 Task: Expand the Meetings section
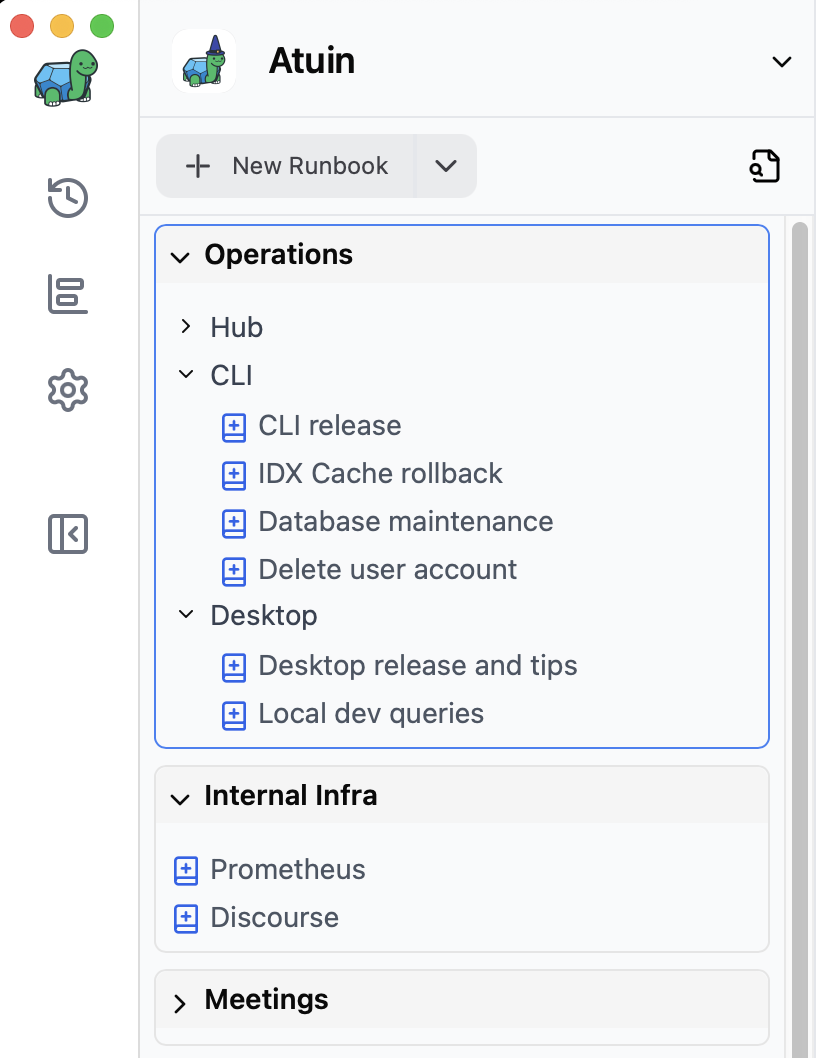[180, 1003]
